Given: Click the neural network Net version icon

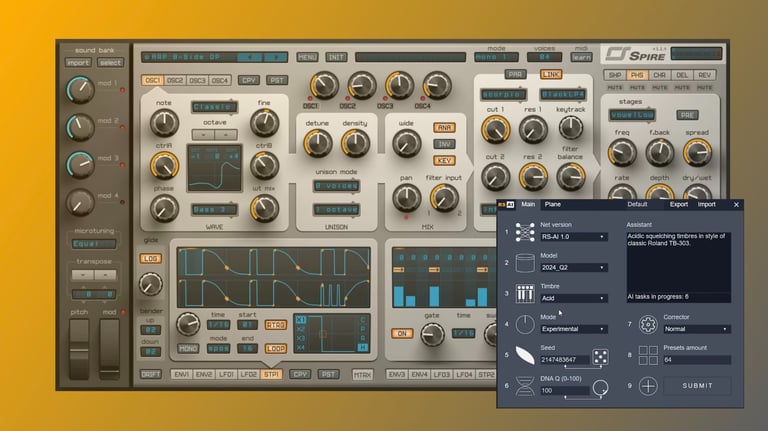Looking at the screenshot, I should [525, 232].
